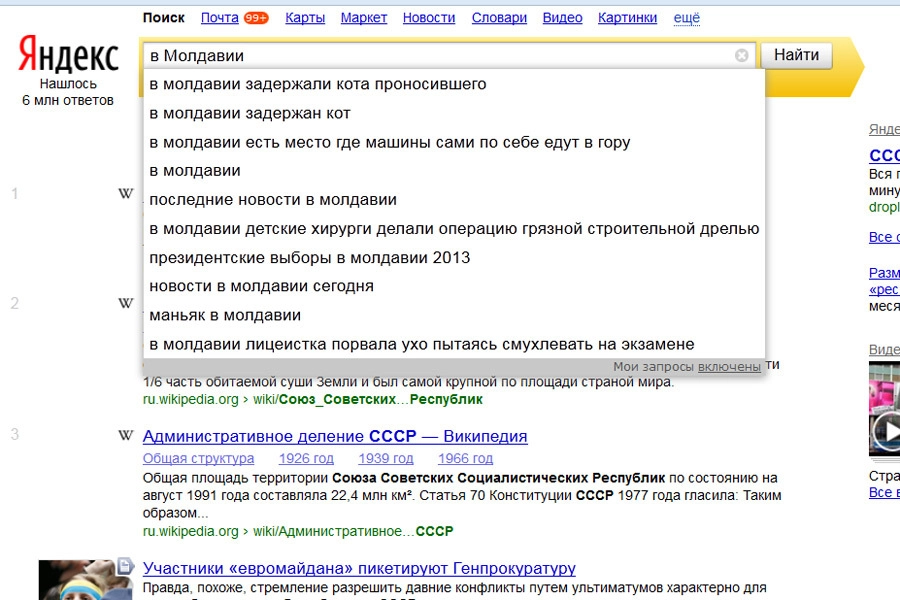Viewport: 900px width, 600px height.
Task: Expand the 'ещё' services menu
Action: 687,18
